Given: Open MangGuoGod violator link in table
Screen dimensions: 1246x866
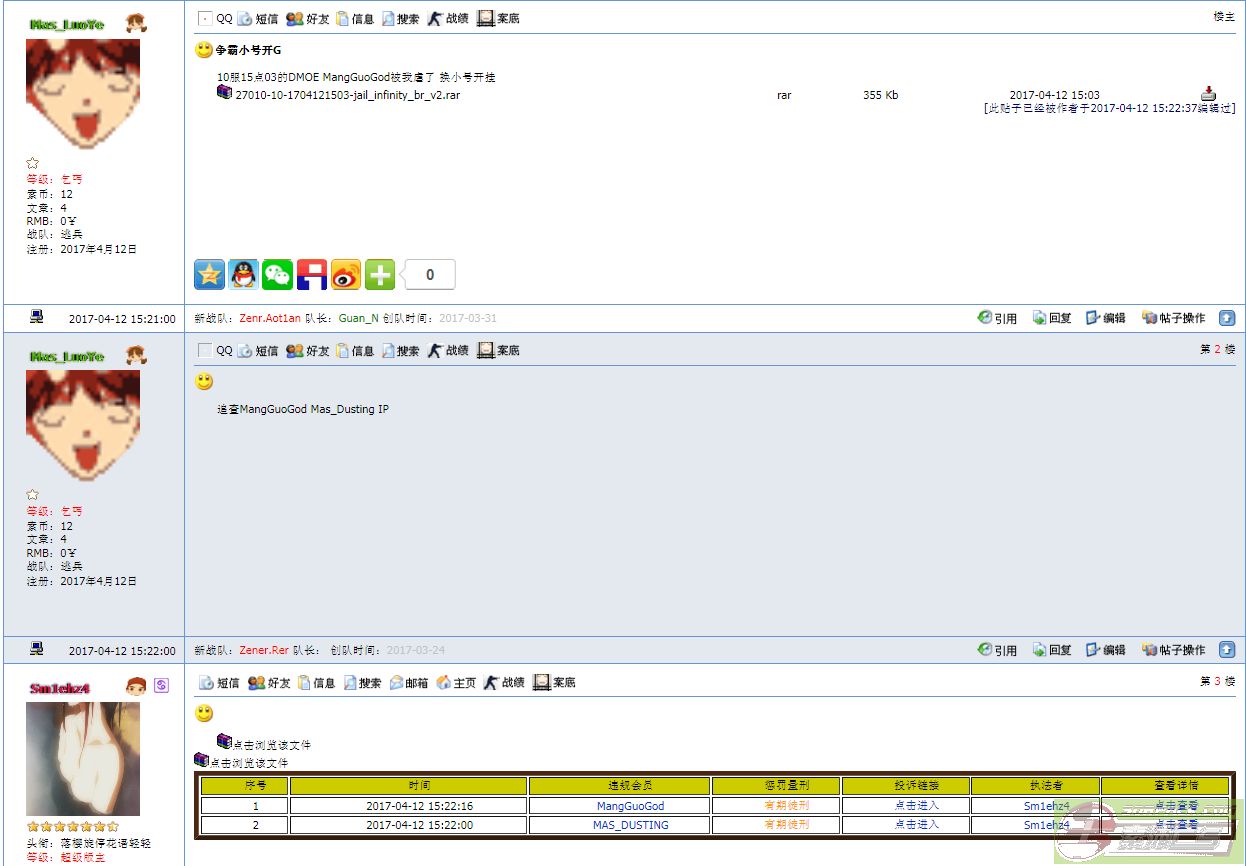Looking at the screenshot, I should click(630, 806).
